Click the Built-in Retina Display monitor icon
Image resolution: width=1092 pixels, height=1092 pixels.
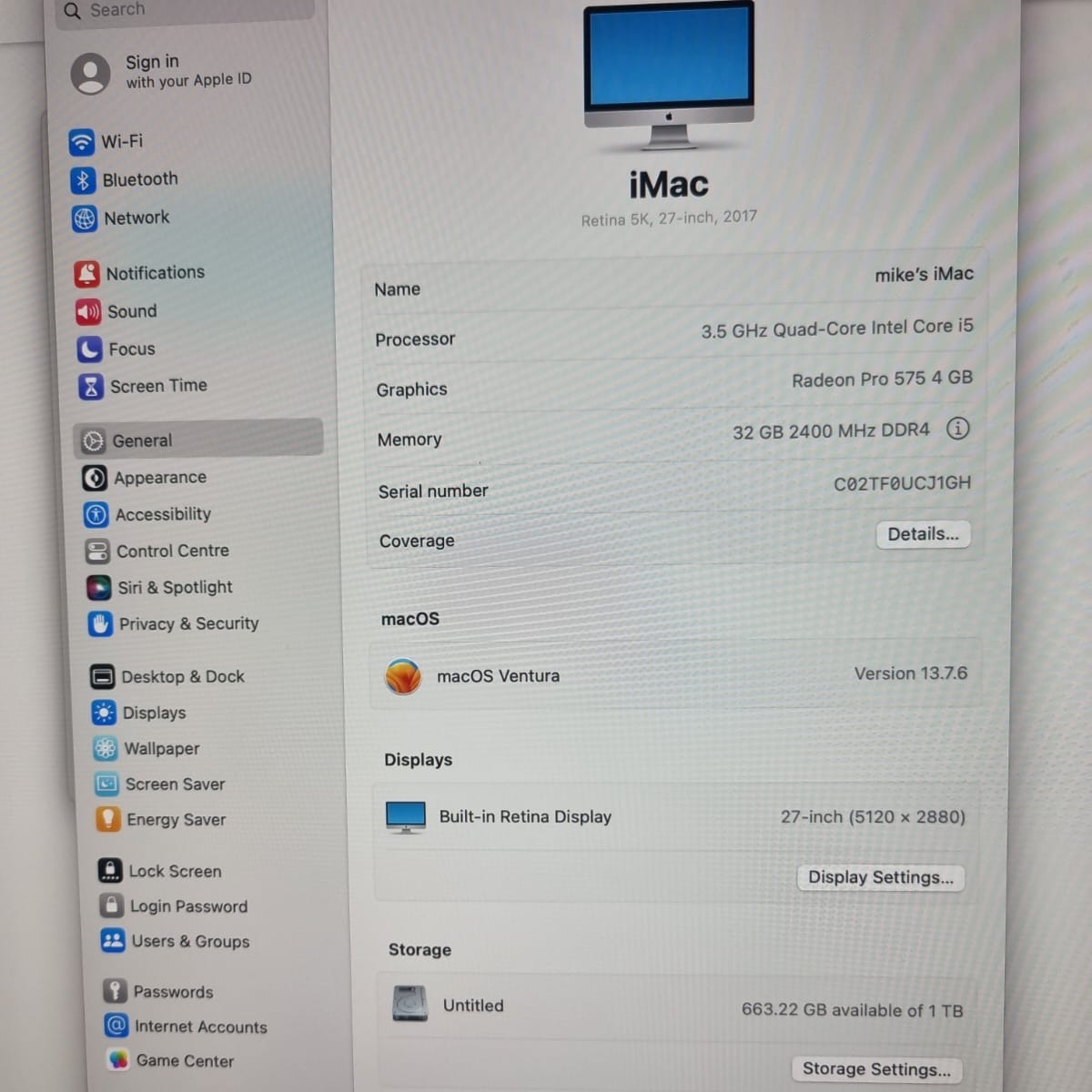[x=405, y=817]
